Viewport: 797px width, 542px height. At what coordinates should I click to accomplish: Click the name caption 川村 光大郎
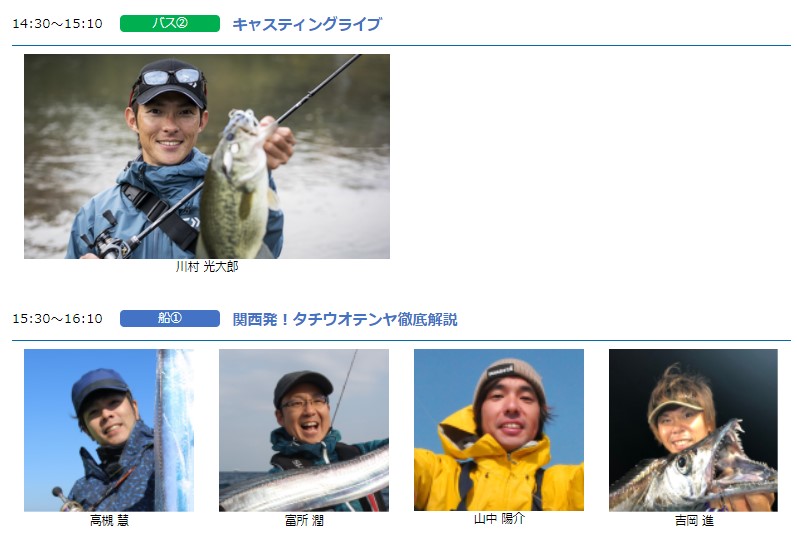pos(207,266)
